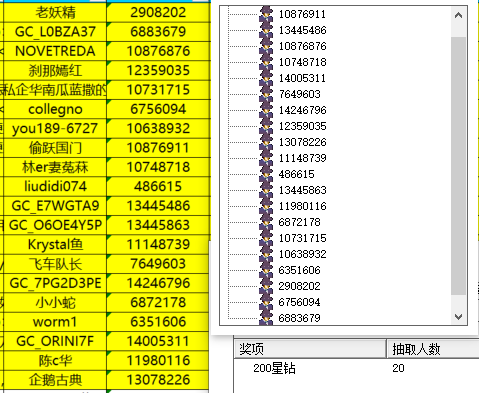Click the winner list scroll down arrow

click(458, 317)
